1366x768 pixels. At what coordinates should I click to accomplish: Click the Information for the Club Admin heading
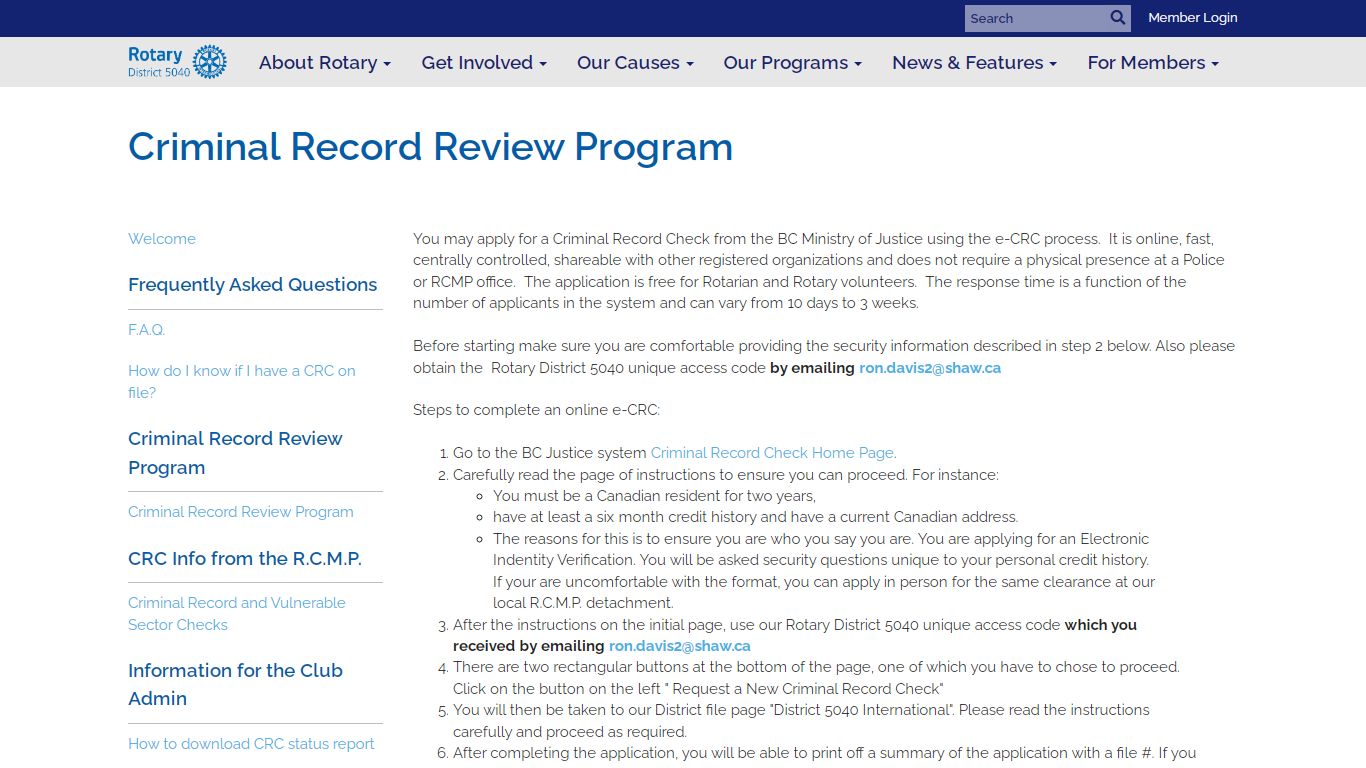coord(235,684)
